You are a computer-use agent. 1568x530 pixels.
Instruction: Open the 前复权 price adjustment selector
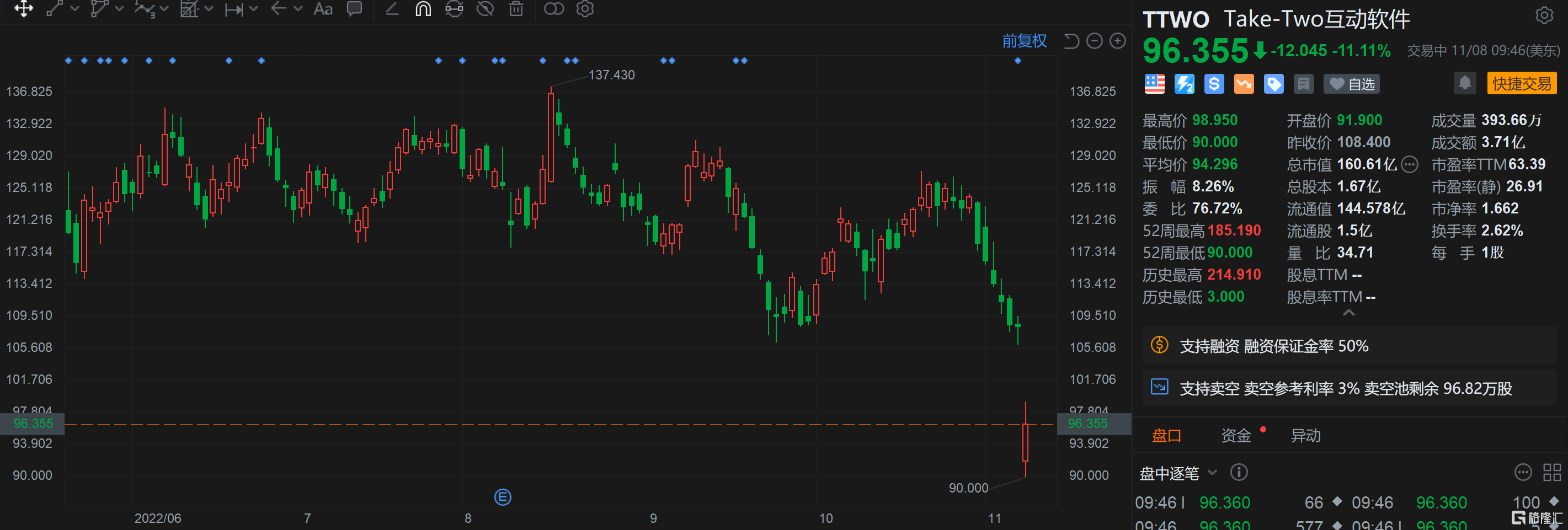pos(1025,41)
